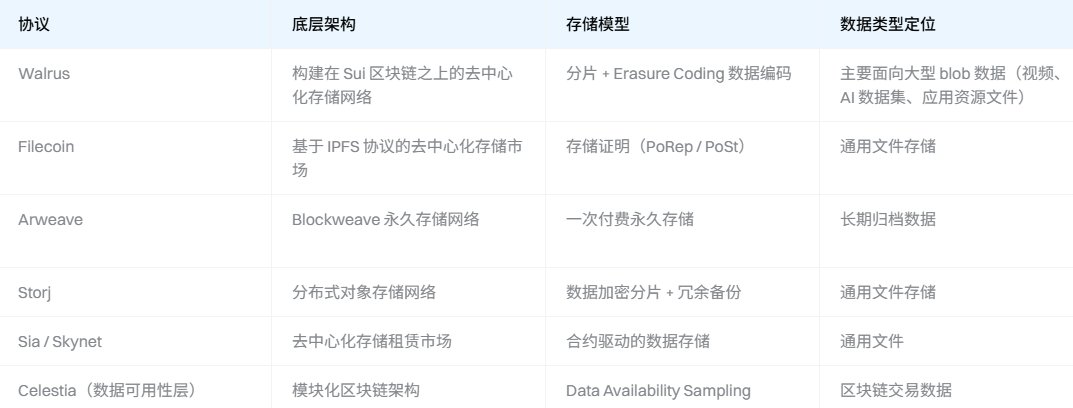Select the Storj protocol cell
The image size is (1073, 408).
click(35, 292)
